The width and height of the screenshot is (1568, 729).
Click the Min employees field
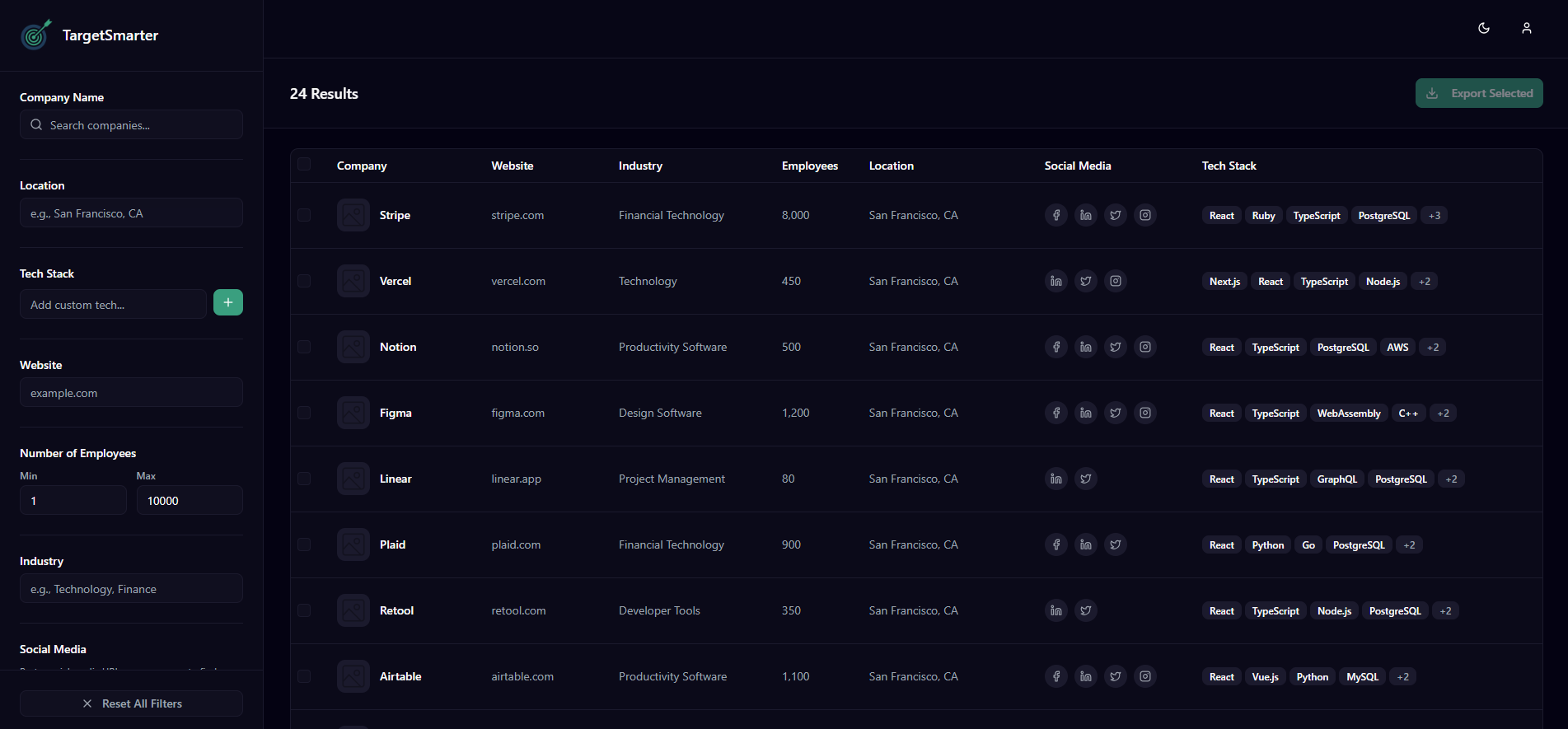coord(73,500)
